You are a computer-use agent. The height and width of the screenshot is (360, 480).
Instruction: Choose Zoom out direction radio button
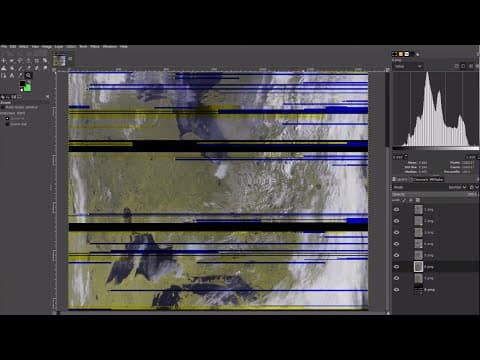pos(7,124)
